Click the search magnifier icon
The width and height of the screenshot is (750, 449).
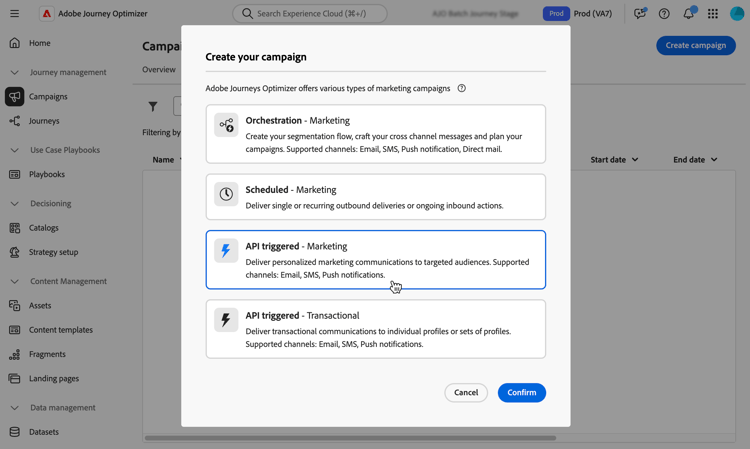tap(247, 13)
